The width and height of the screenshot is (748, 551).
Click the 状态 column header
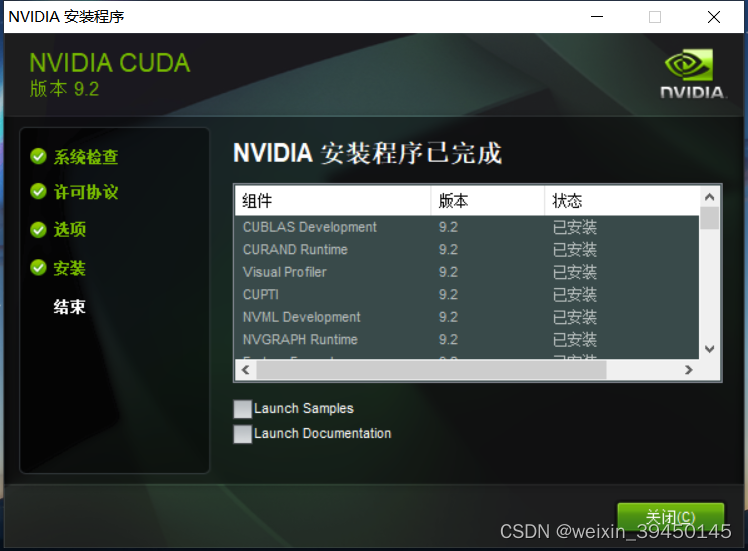click(x=622, y=201)
